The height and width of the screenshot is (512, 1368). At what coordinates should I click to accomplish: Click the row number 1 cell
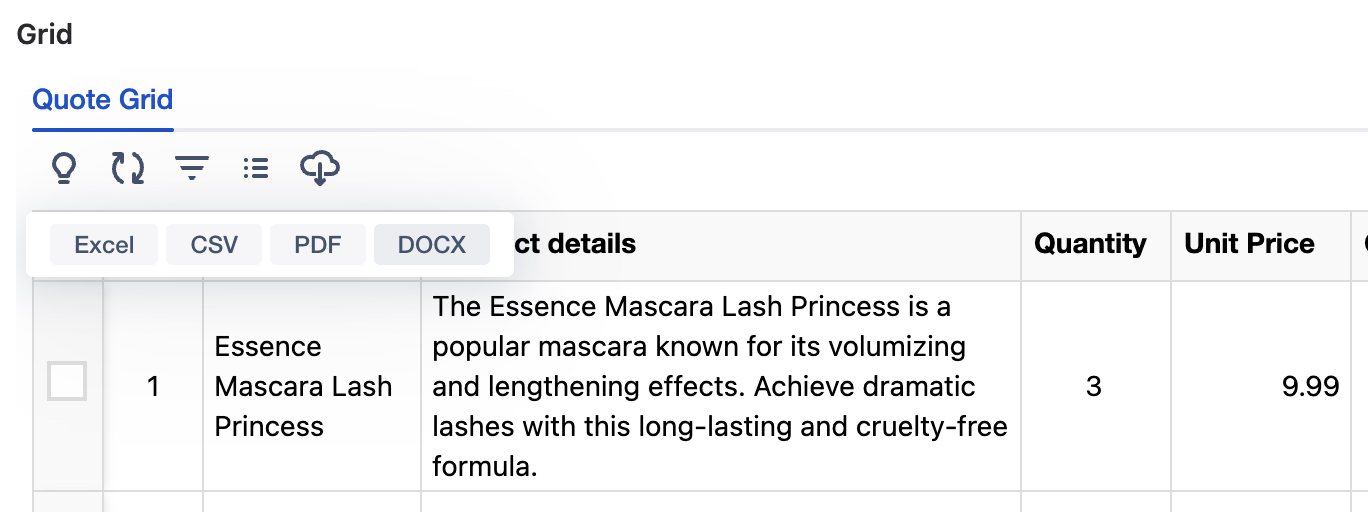[153, 386]
